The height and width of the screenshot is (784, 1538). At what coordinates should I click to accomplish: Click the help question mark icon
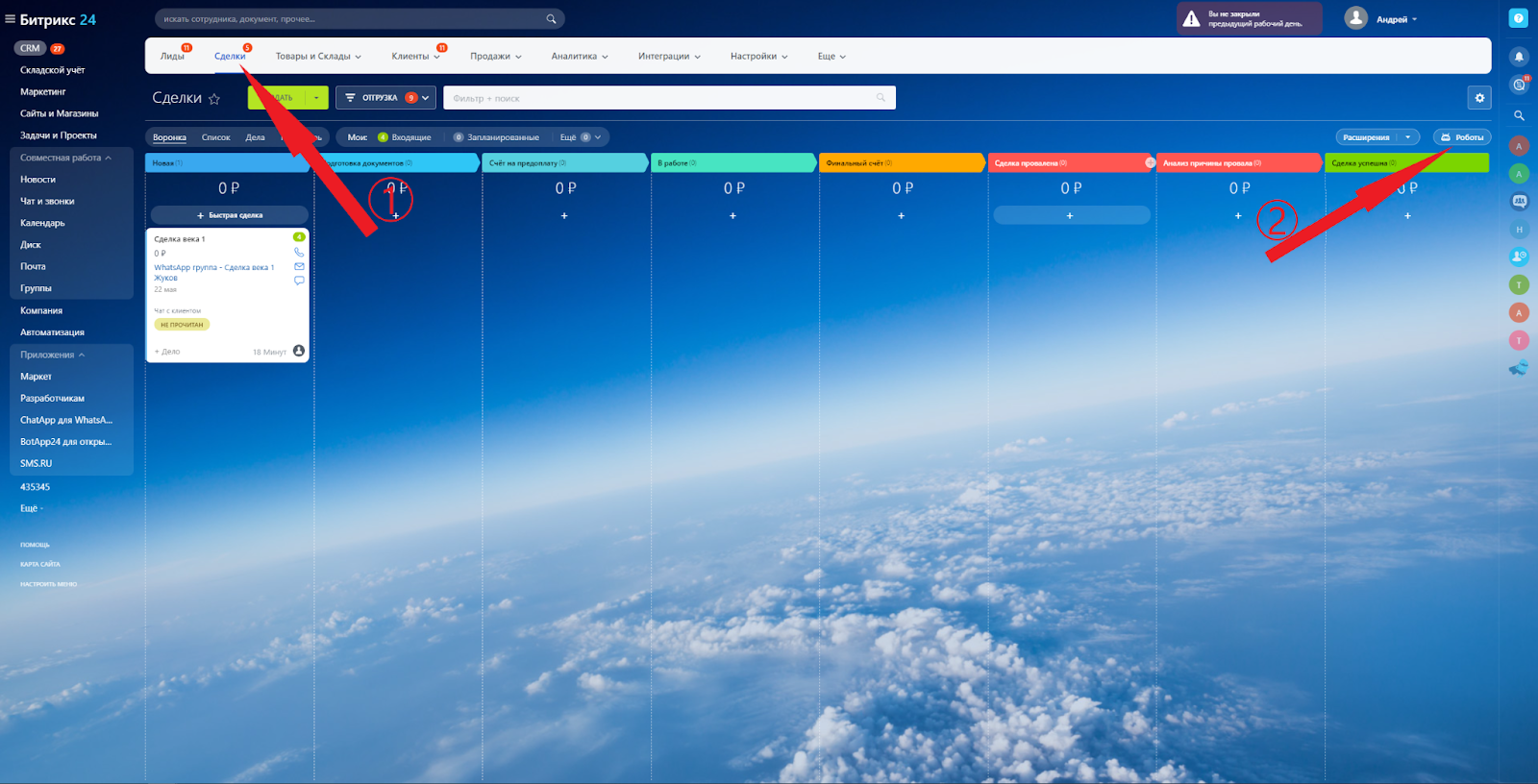coord(1519,18)
